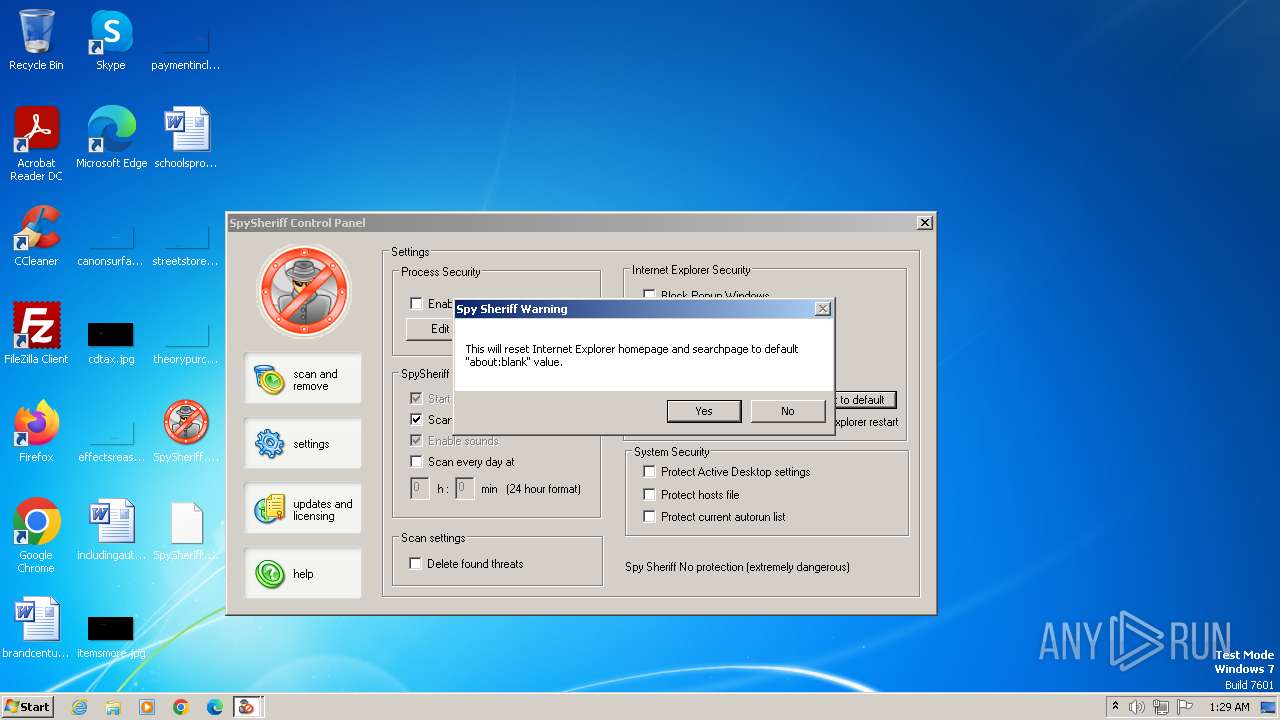Open Skype desktop shortcut
Image resolution: width=1280 pixels, height=720 pixels.
tap(110, 41)
